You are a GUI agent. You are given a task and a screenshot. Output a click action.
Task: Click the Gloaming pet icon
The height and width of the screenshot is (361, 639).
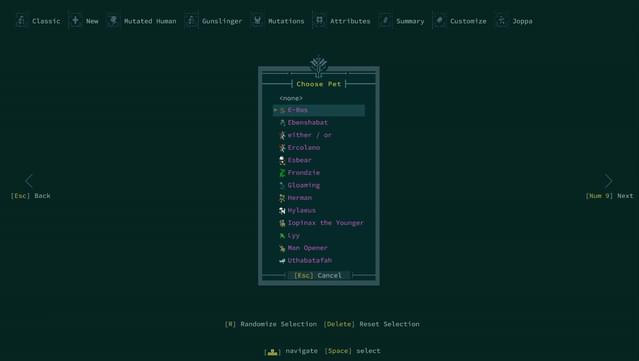pyautogui.click(x=282, y=185)
